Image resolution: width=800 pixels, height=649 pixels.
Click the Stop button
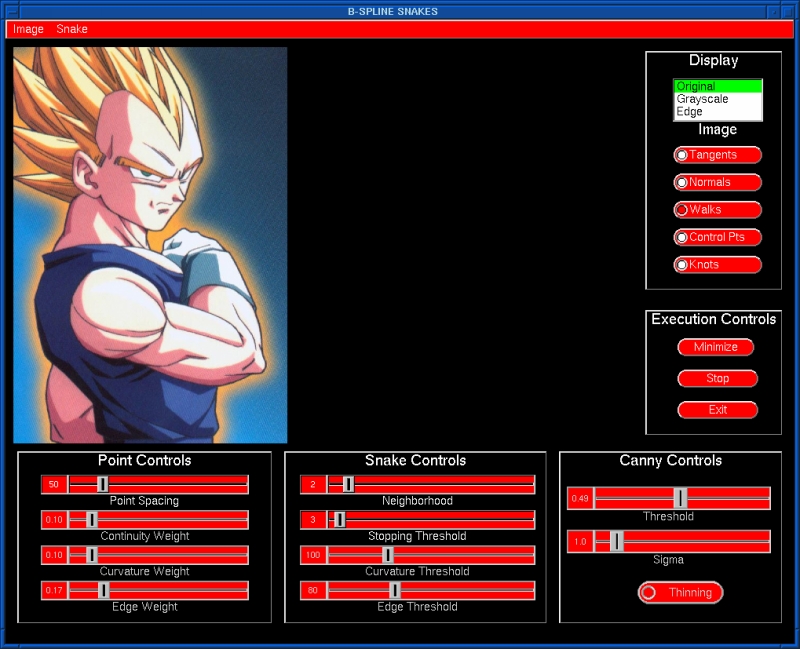717,379
